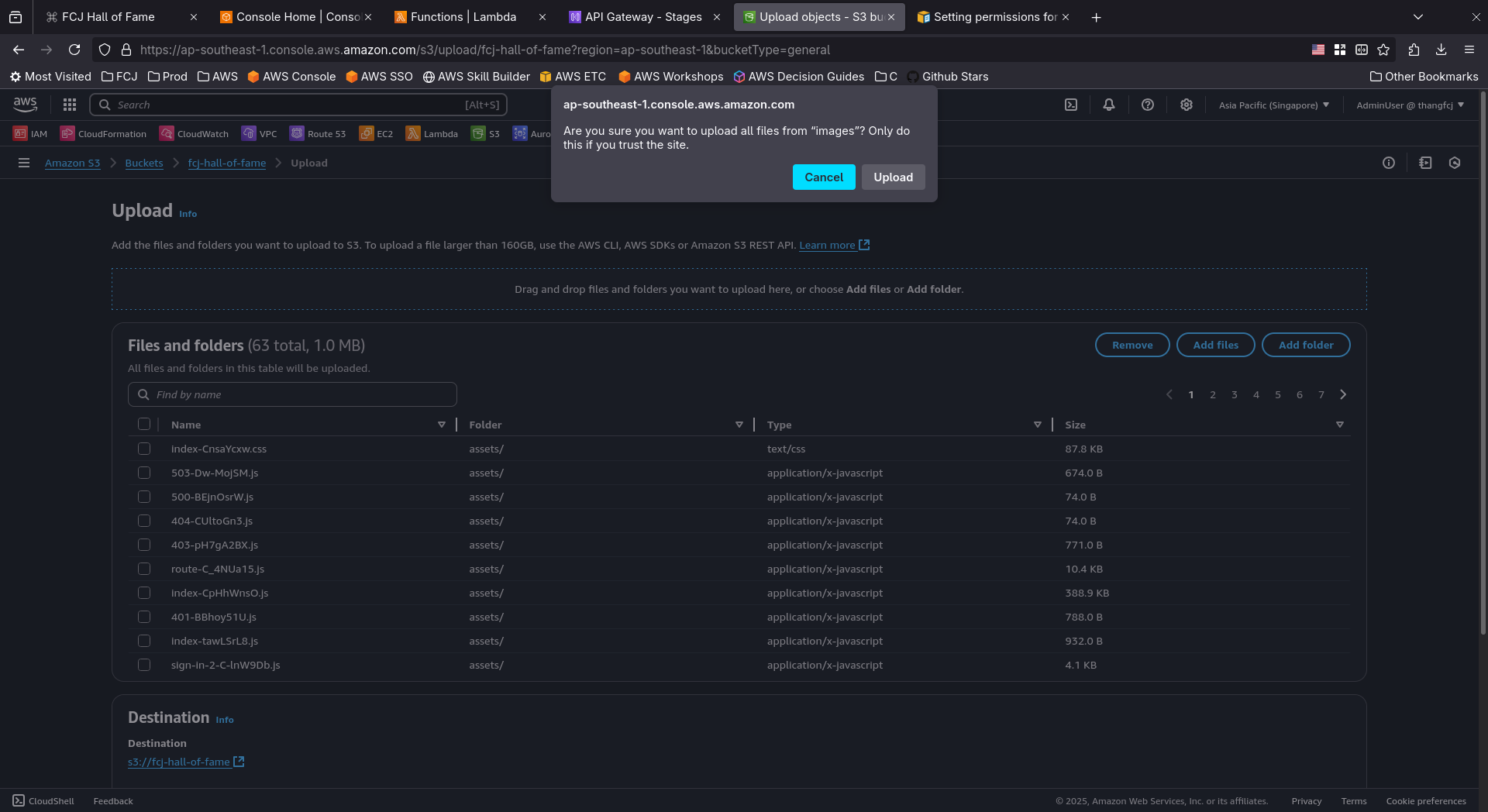Open the page info panel icon
Image resolution: width=1488 pixels, height=812 pixels.
[1389, 163]
